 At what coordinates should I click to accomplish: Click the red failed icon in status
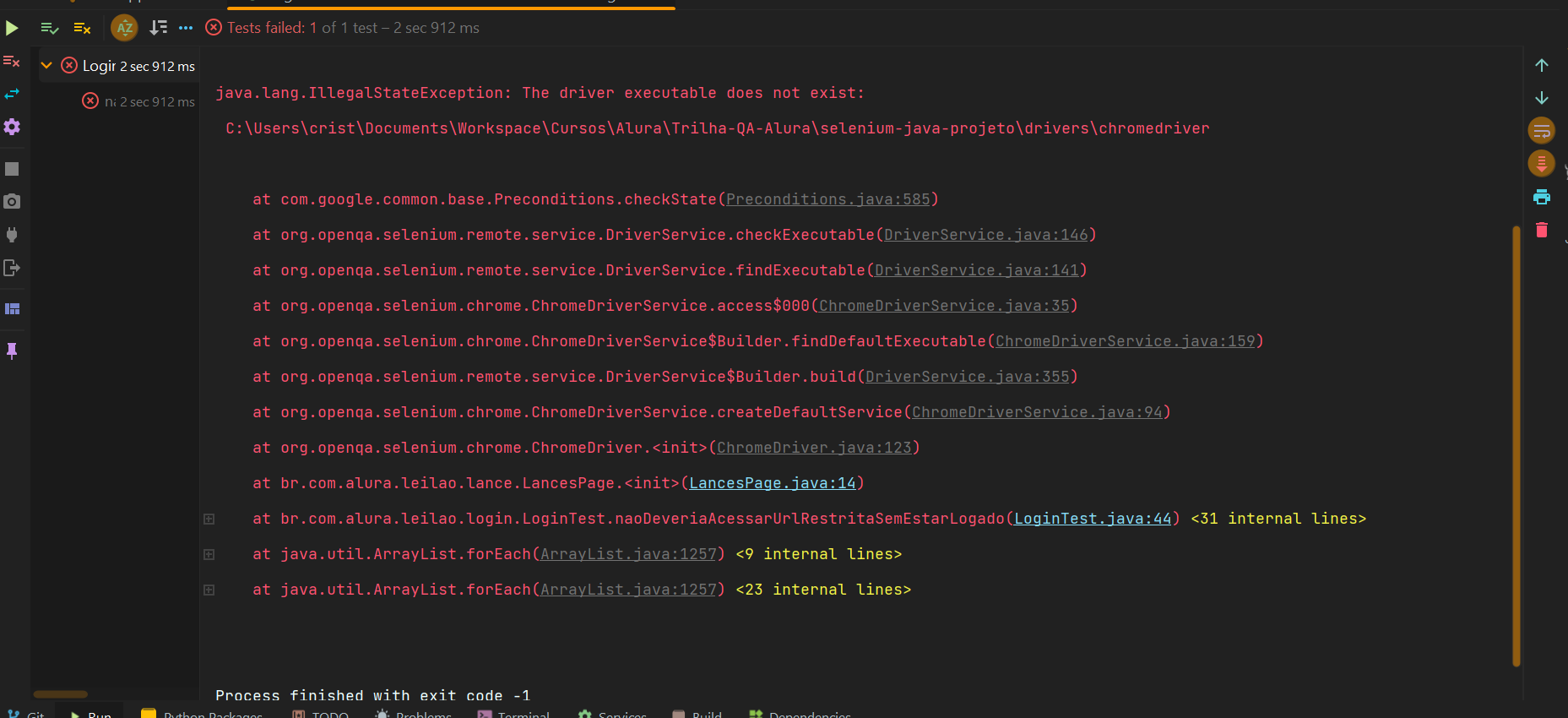click(x=214, y=27)
